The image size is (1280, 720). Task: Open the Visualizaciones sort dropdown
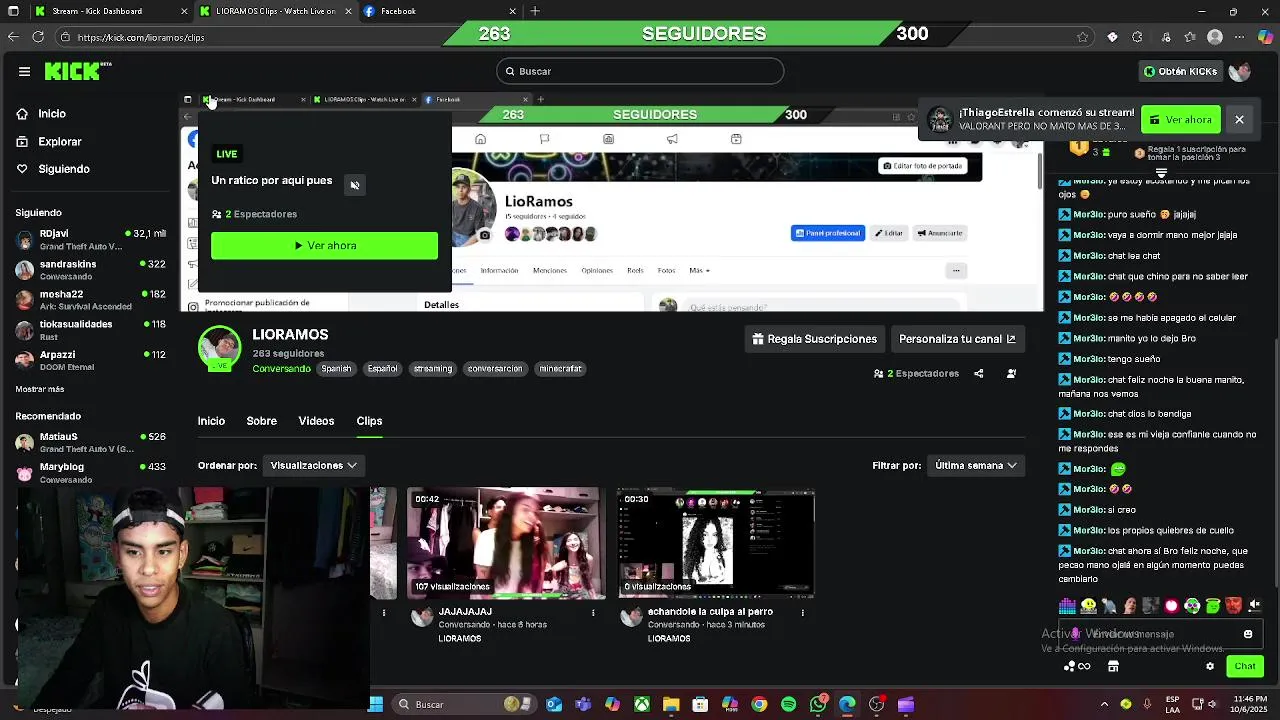pyautogui.click(x=313, y=465)
